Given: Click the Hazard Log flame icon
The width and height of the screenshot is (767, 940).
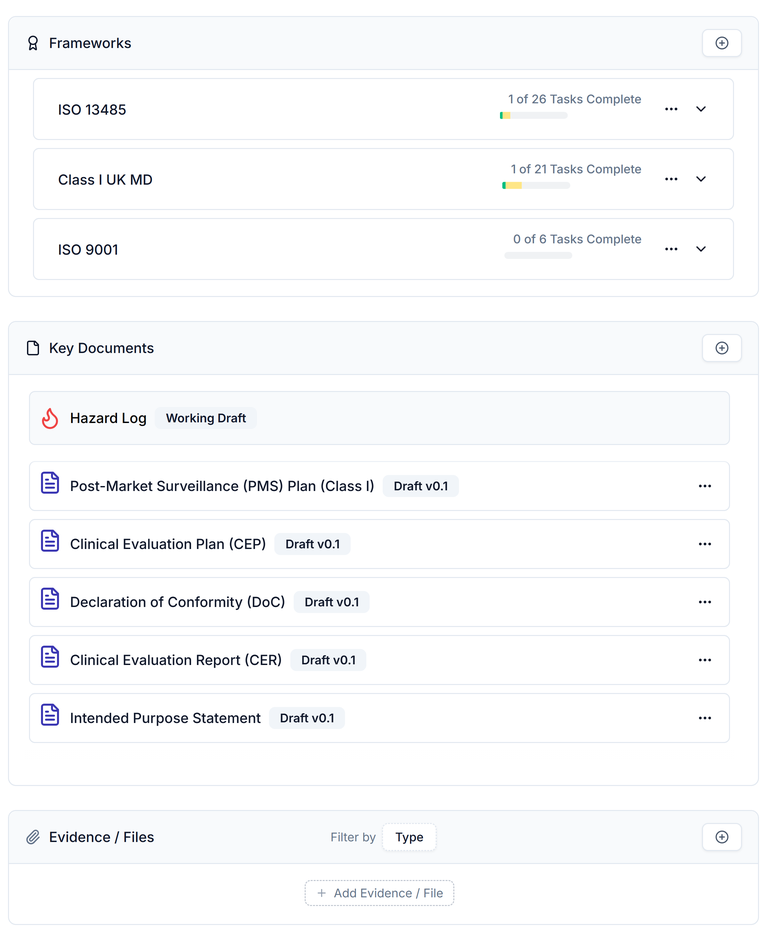Looking at the screenshot, I should pos(50,418).
